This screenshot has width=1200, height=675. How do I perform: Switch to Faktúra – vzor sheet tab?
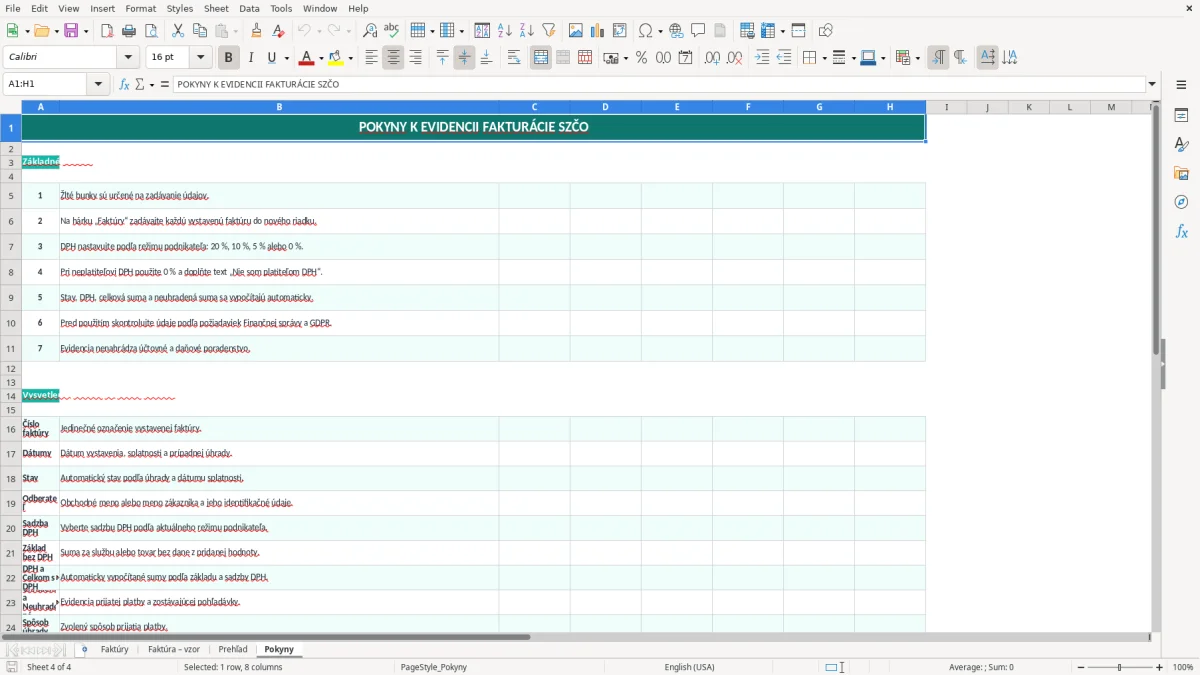point(174,649)
